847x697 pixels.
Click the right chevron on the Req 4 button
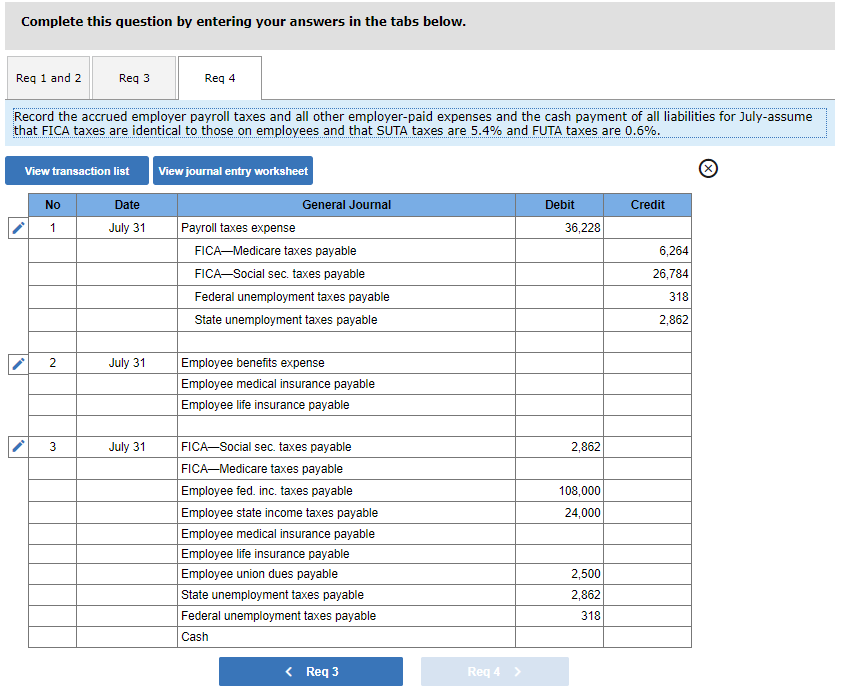point(517,671)
